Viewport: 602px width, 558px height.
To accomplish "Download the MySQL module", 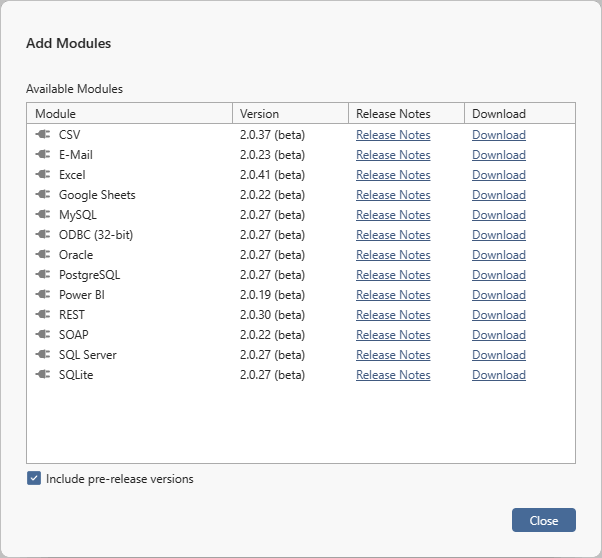I will 499,215.
